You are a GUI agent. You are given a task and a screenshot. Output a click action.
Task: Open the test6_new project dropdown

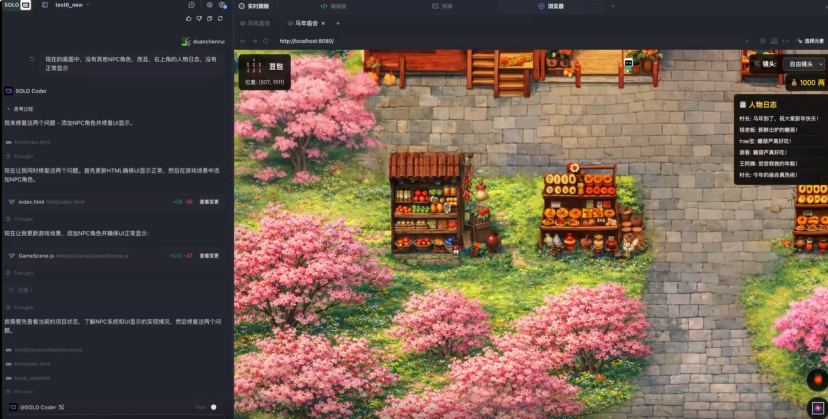pyautogui.click(x=71, y=5)
